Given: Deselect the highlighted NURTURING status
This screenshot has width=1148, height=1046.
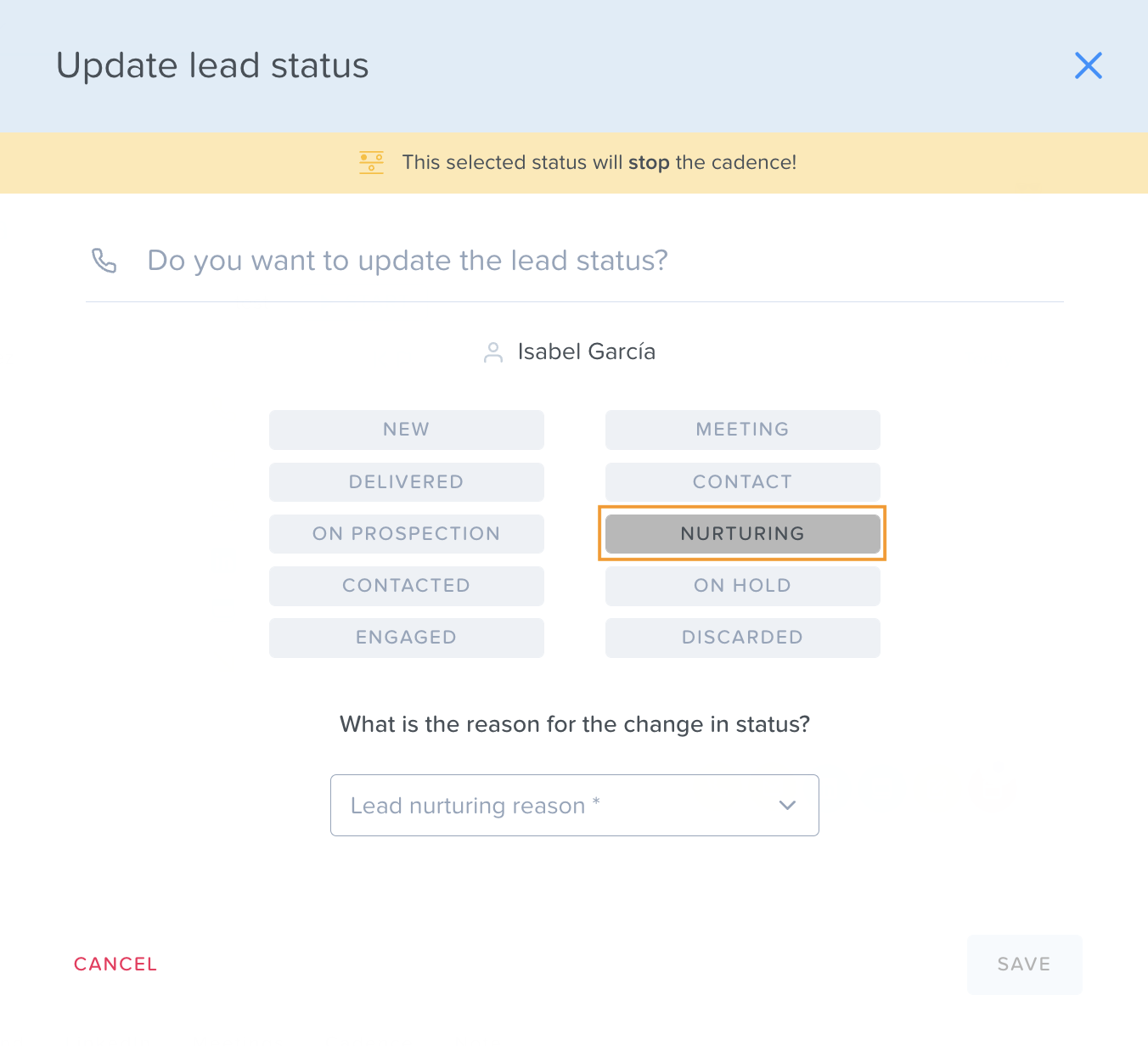Looking at the screenshot, I should [x=743, y=534].
